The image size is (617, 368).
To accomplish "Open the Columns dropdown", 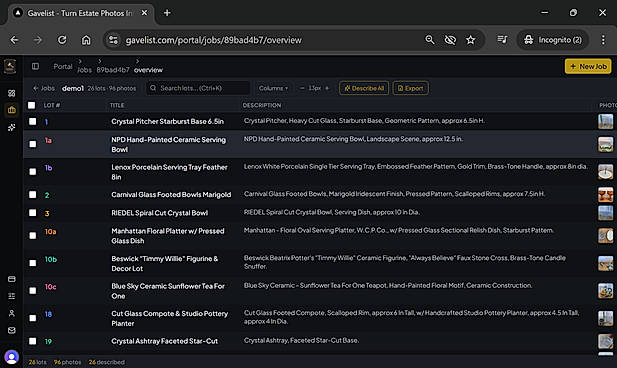I will [x=273, y=88].
